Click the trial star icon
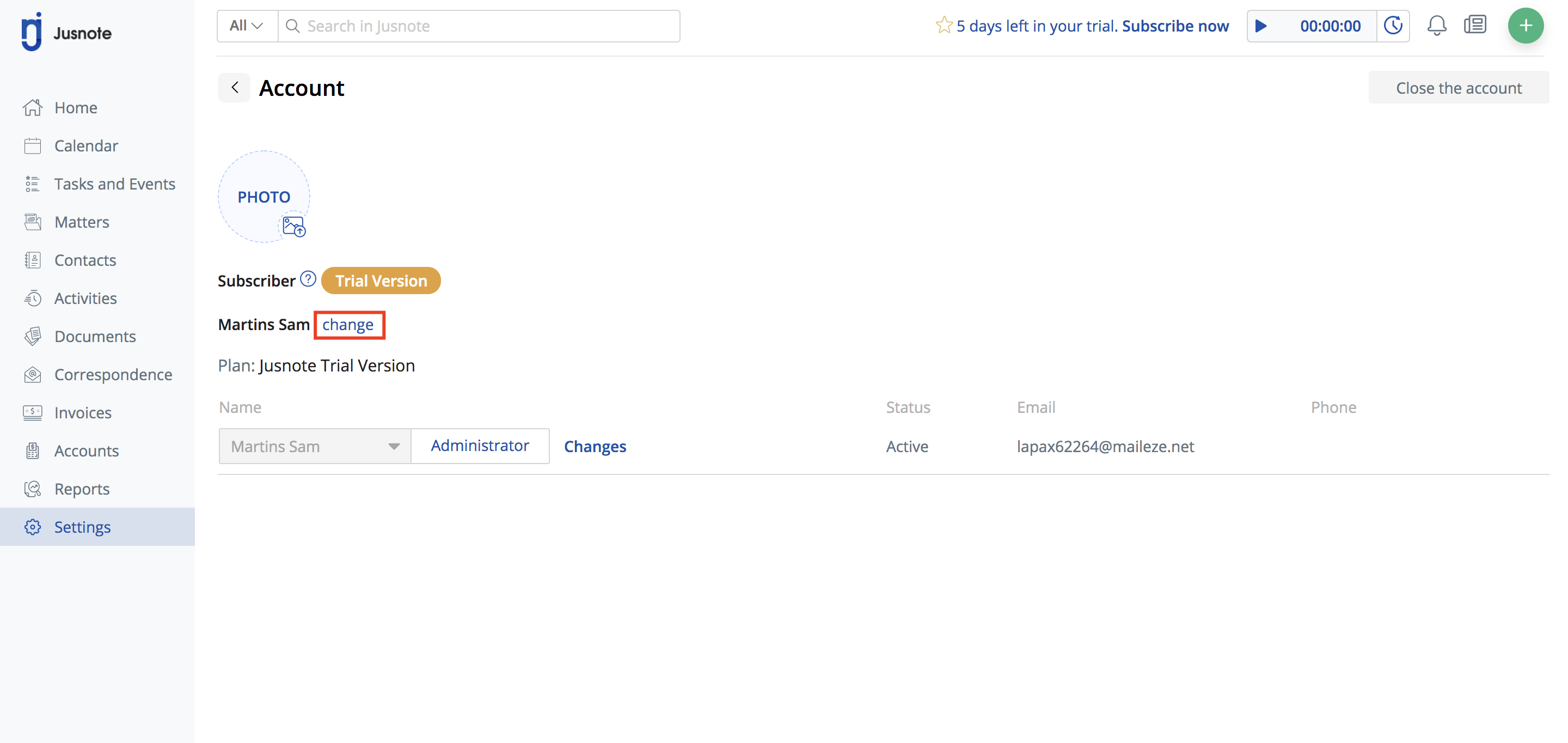This screenshot has width=1568, height=743. (944, 26)
